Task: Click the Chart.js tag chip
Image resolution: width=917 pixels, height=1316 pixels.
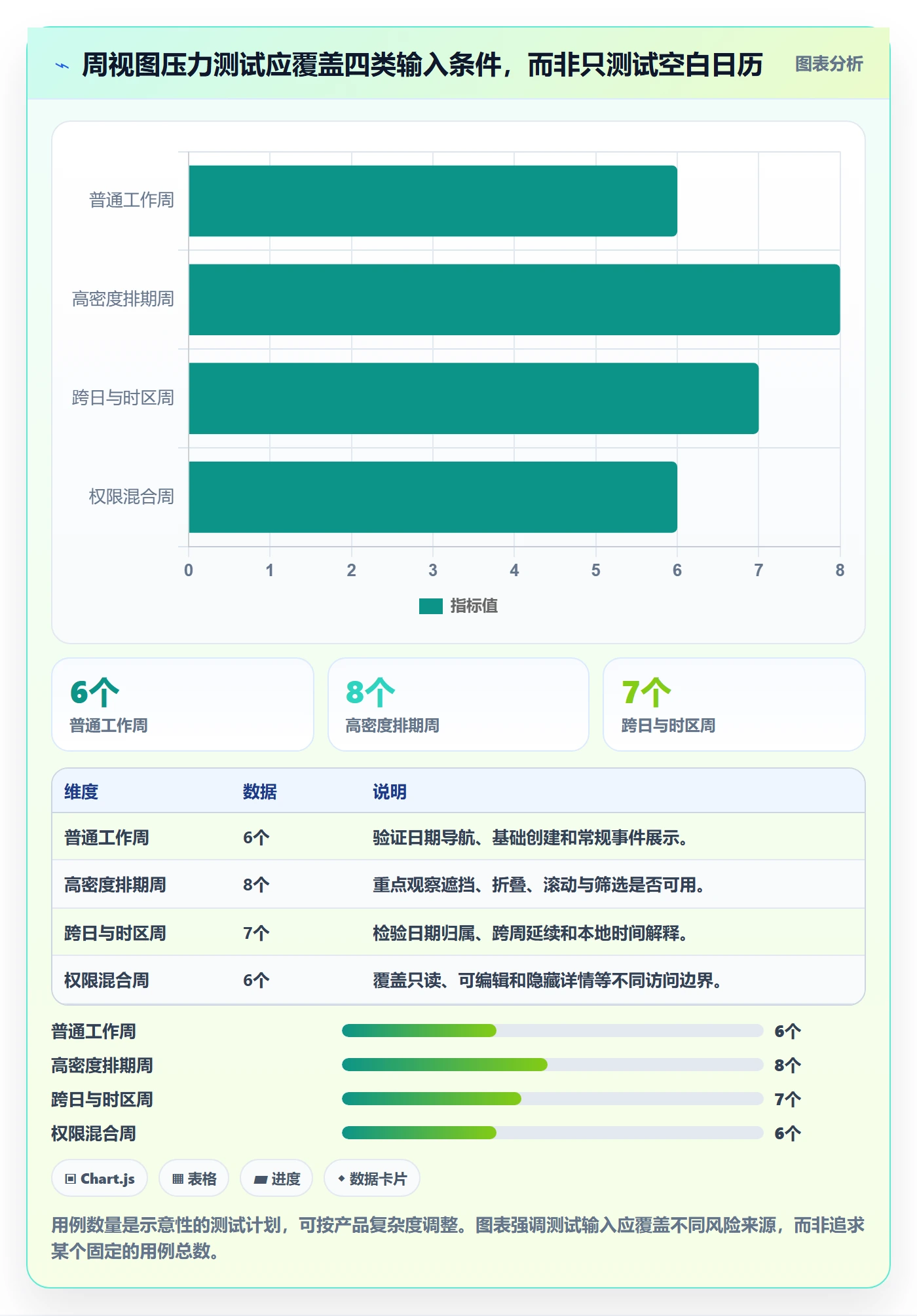Action: tap(100, 1179)
